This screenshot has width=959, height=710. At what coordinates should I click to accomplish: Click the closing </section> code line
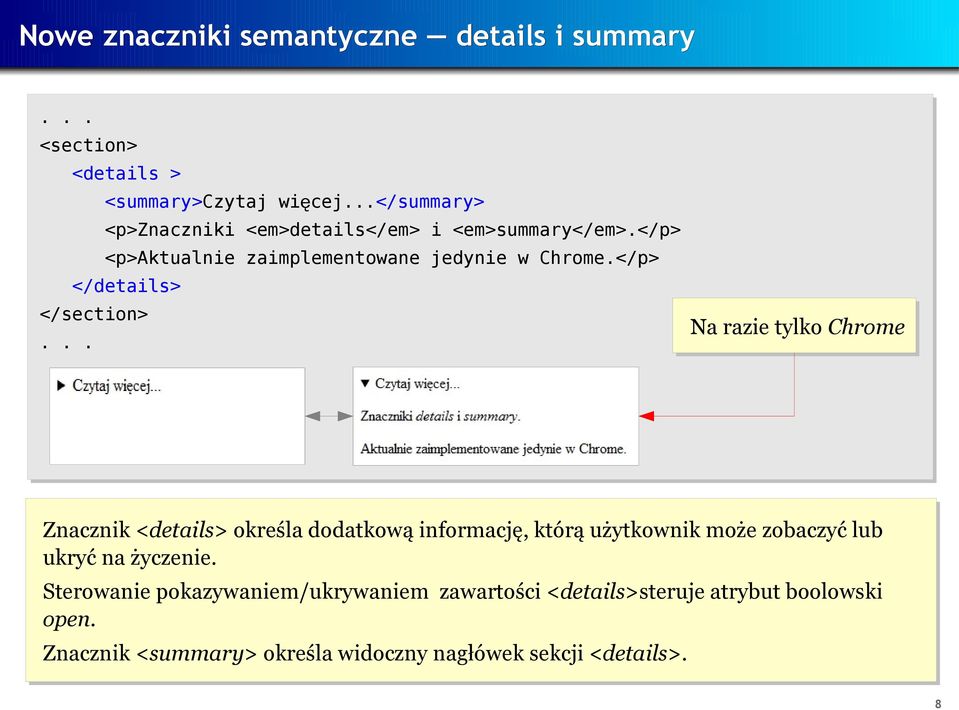tap(94, 314)
